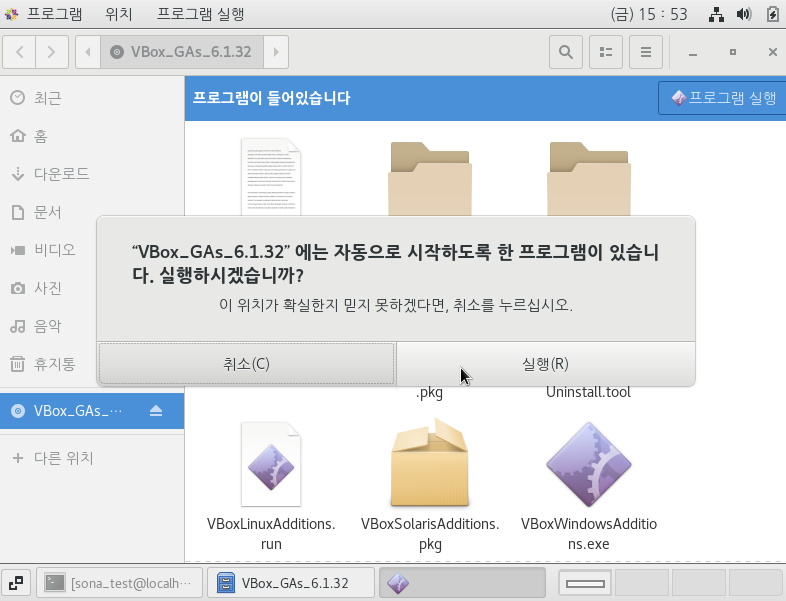Open the file search magnifier icon

pos(566,52)
